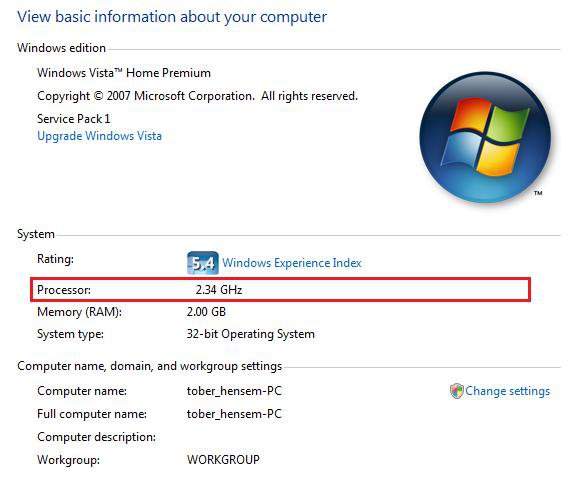Select the Processor 2.34 GHz value

(219, 289)
